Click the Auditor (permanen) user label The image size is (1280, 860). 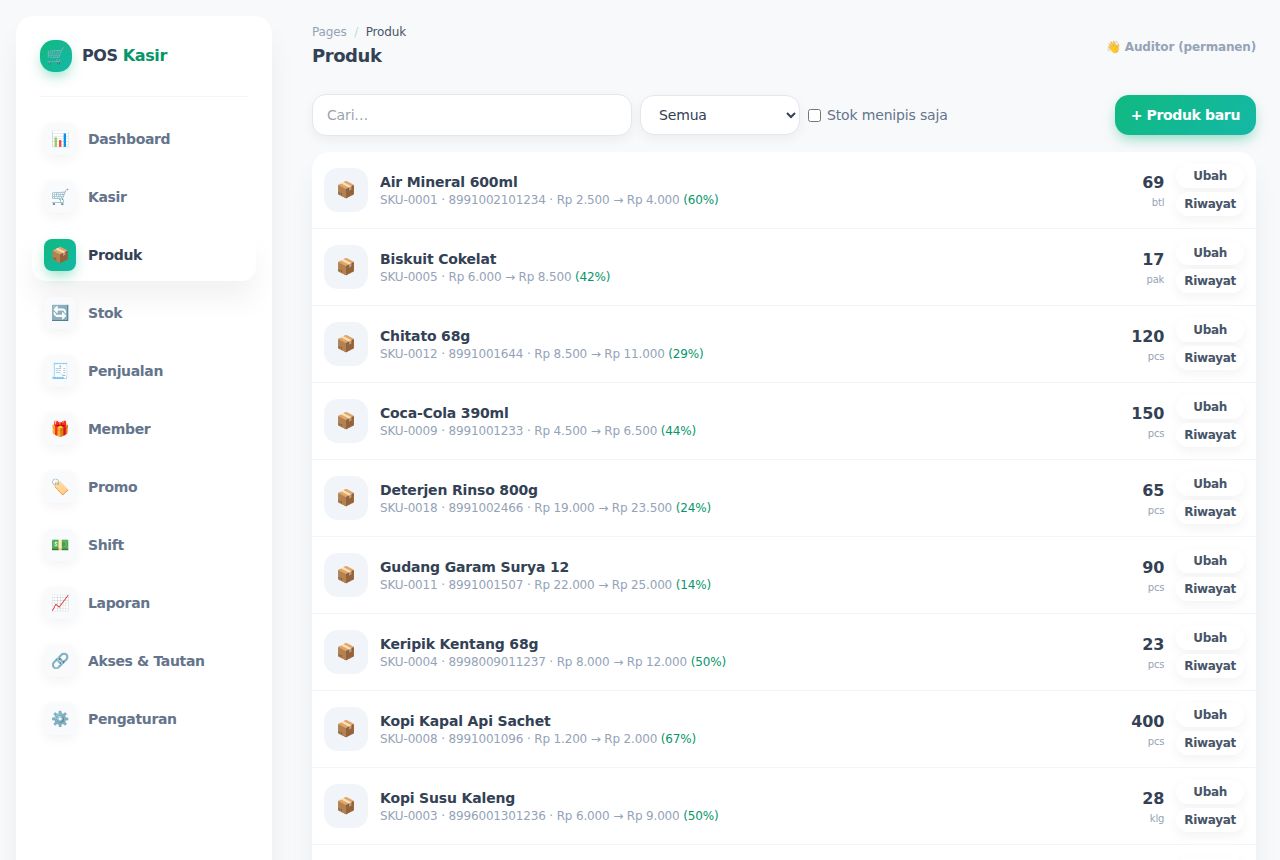1180,47
